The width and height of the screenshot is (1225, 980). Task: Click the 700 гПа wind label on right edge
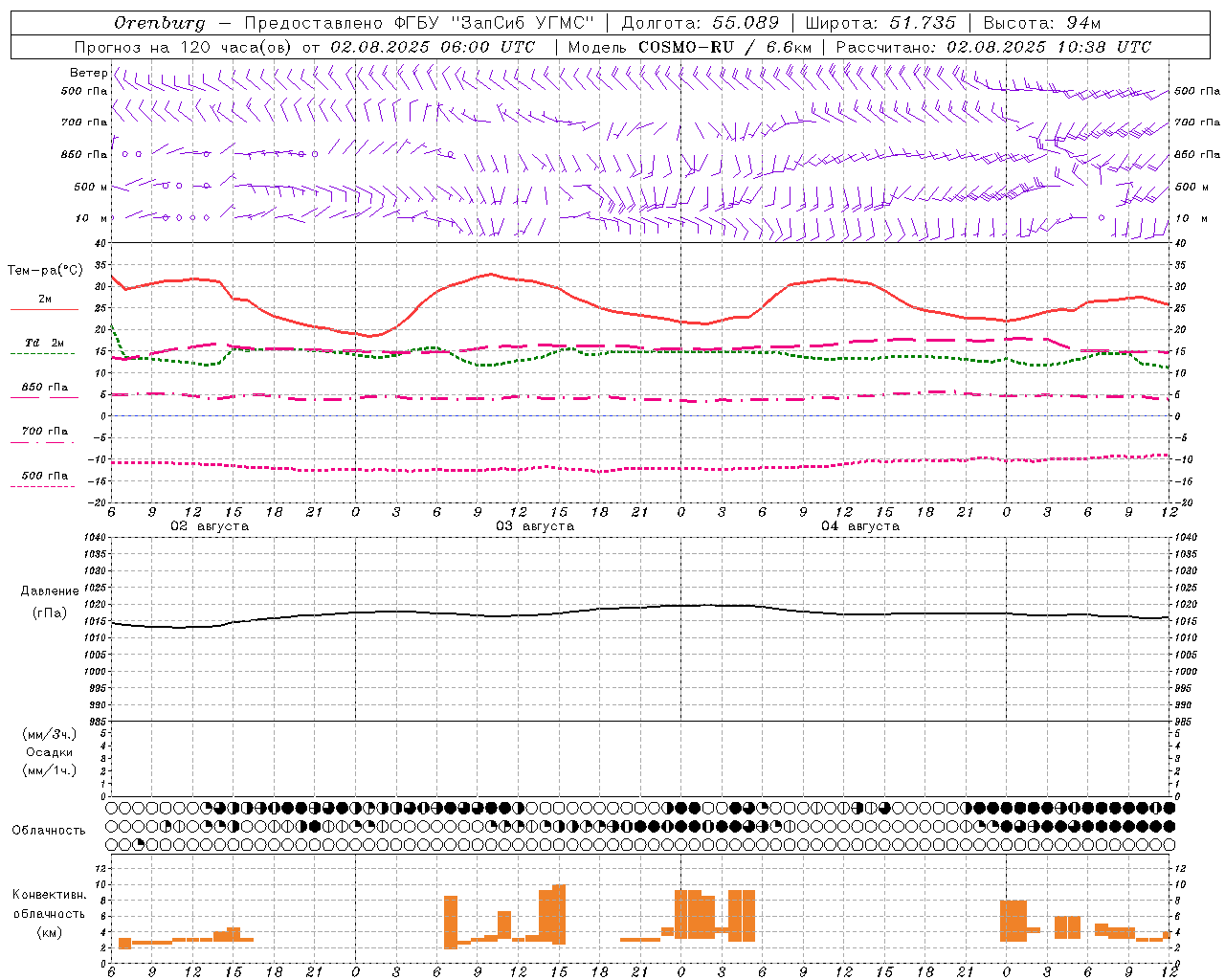1196,122
